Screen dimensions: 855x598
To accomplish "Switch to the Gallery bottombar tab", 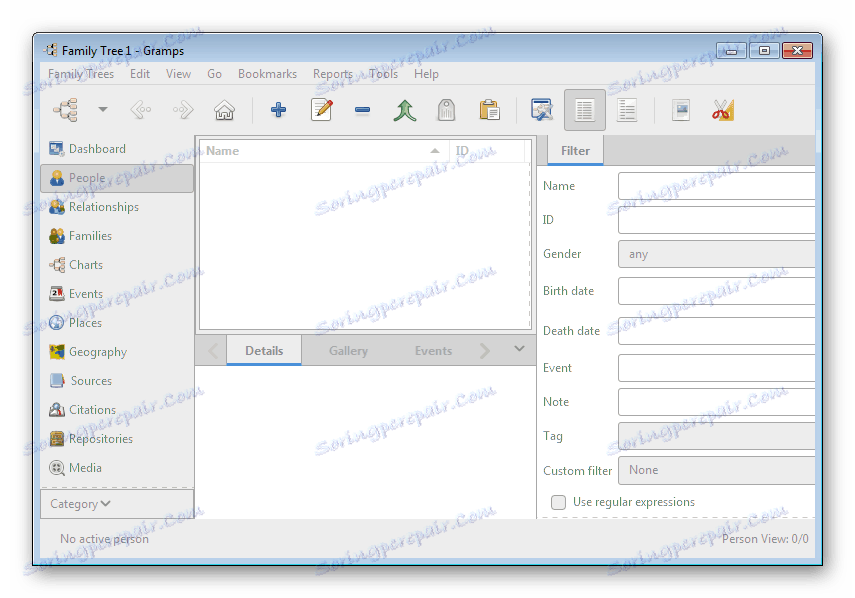I will coord(348,351).
